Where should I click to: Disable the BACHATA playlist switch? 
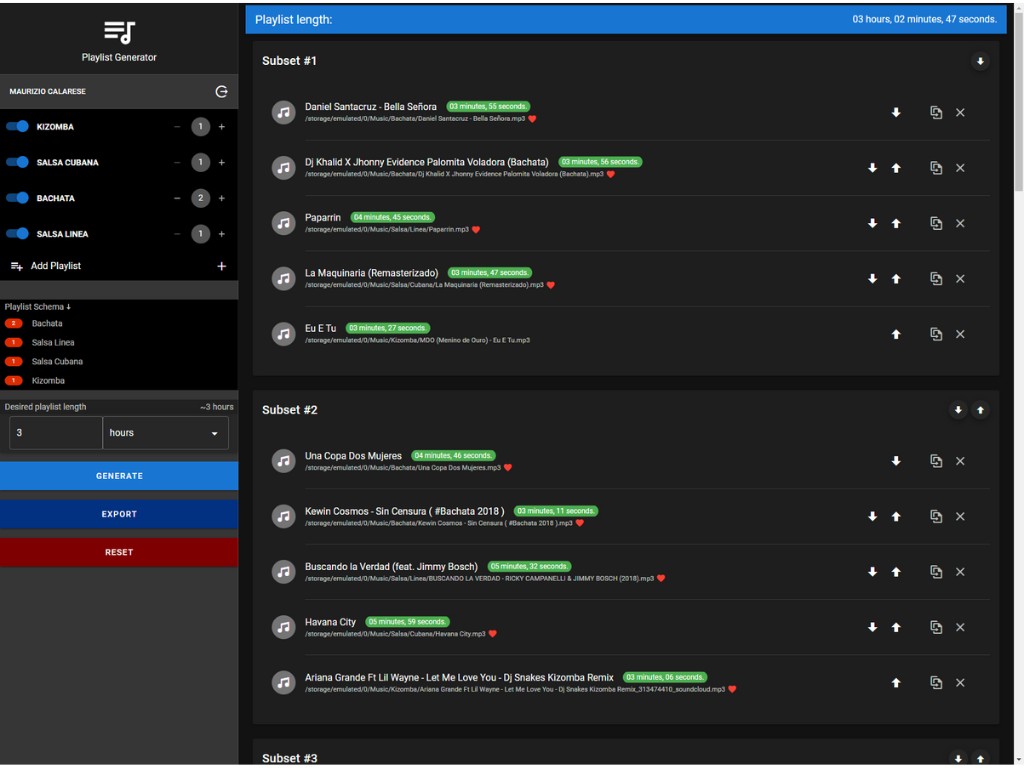tap(18, 198)
